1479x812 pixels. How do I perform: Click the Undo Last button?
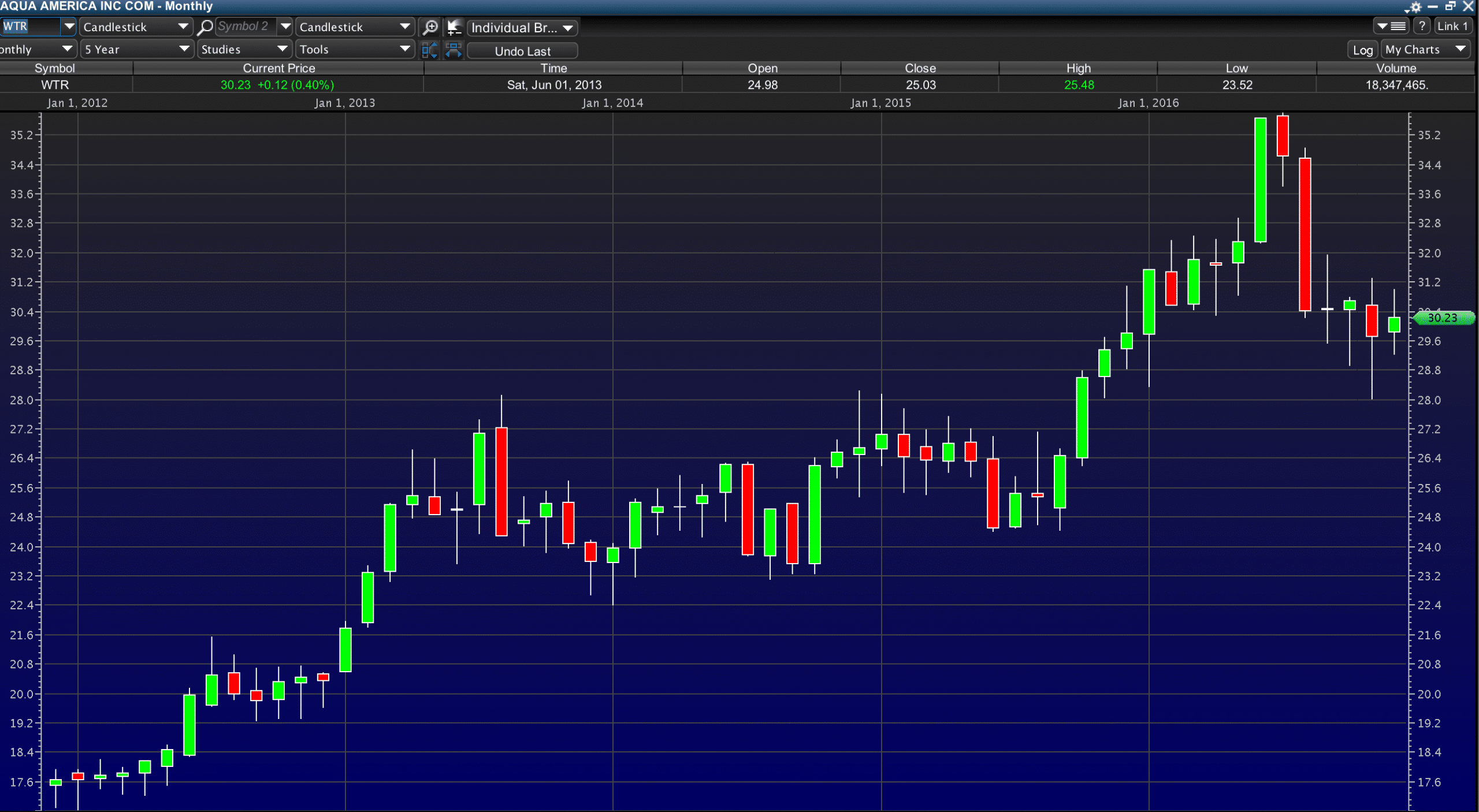pyautogui.click(x=522, y=51)
